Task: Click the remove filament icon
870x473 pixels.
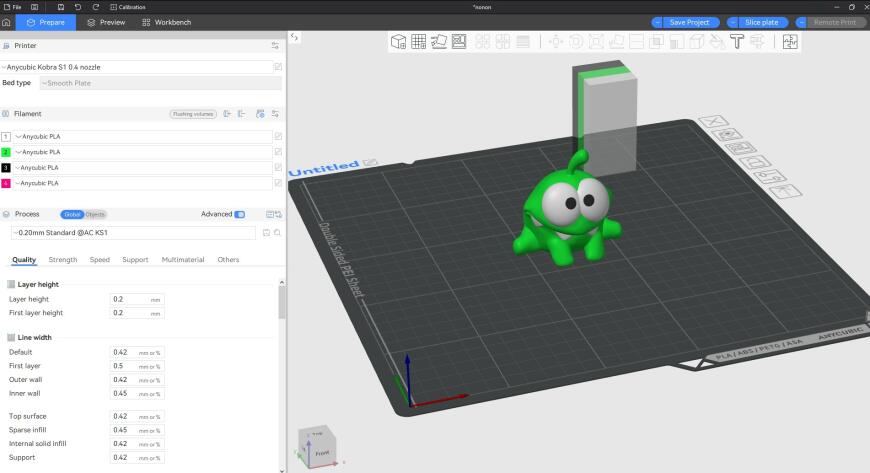Action: [x=241, y=114]
